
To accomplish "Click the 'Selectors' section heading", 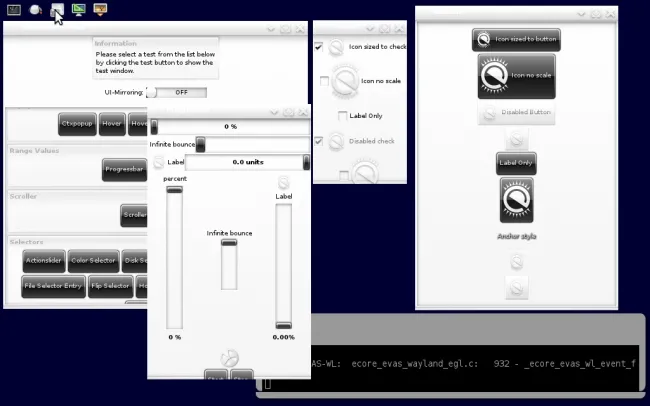I will pyautogui.click(x=26, y=242).
